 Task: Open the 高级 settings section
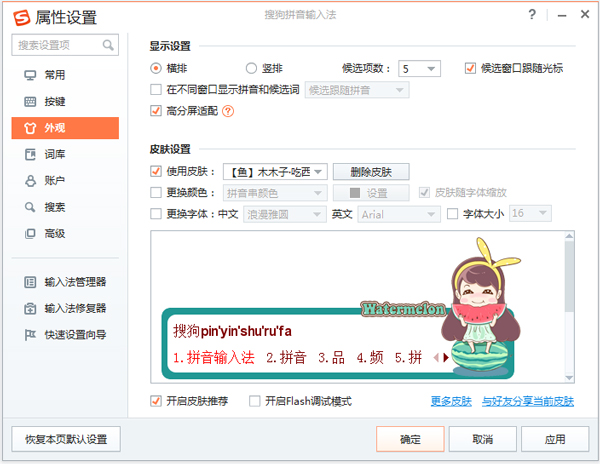click(65, 233)
